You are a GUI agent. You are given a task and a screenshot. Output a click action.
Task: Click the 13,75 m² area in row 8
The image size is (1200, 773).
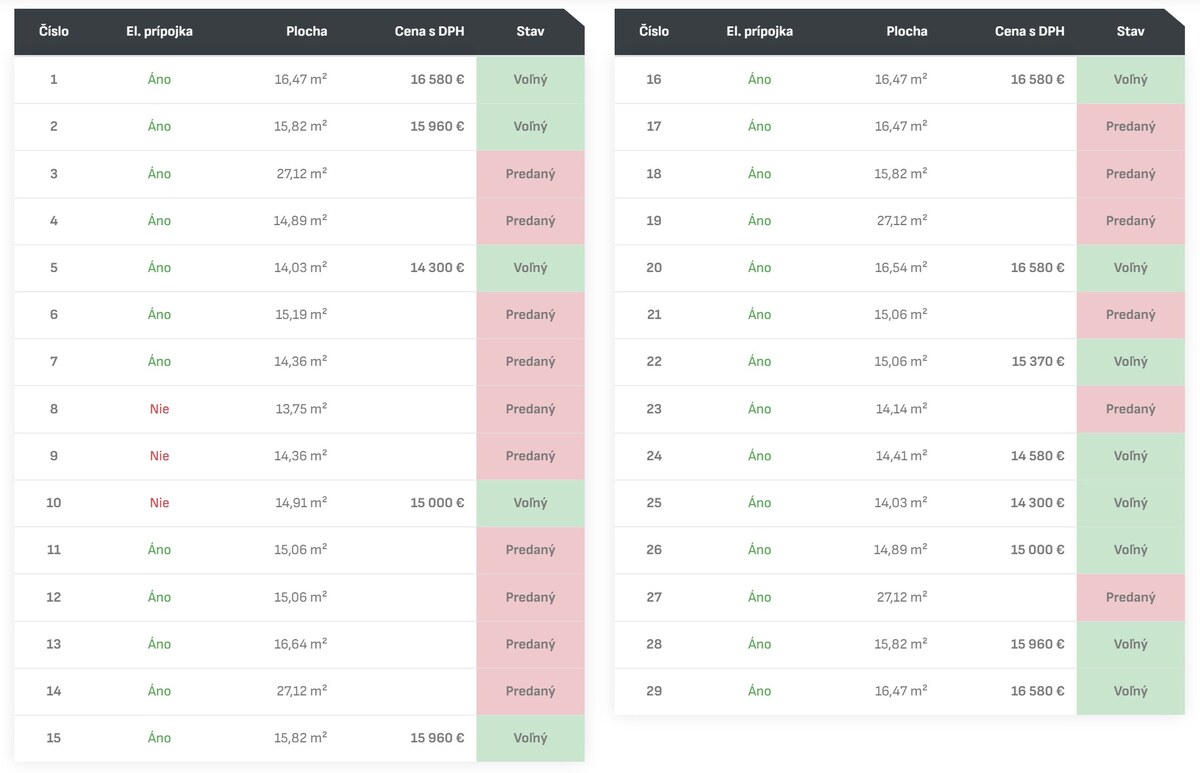(x=300, y=409)
